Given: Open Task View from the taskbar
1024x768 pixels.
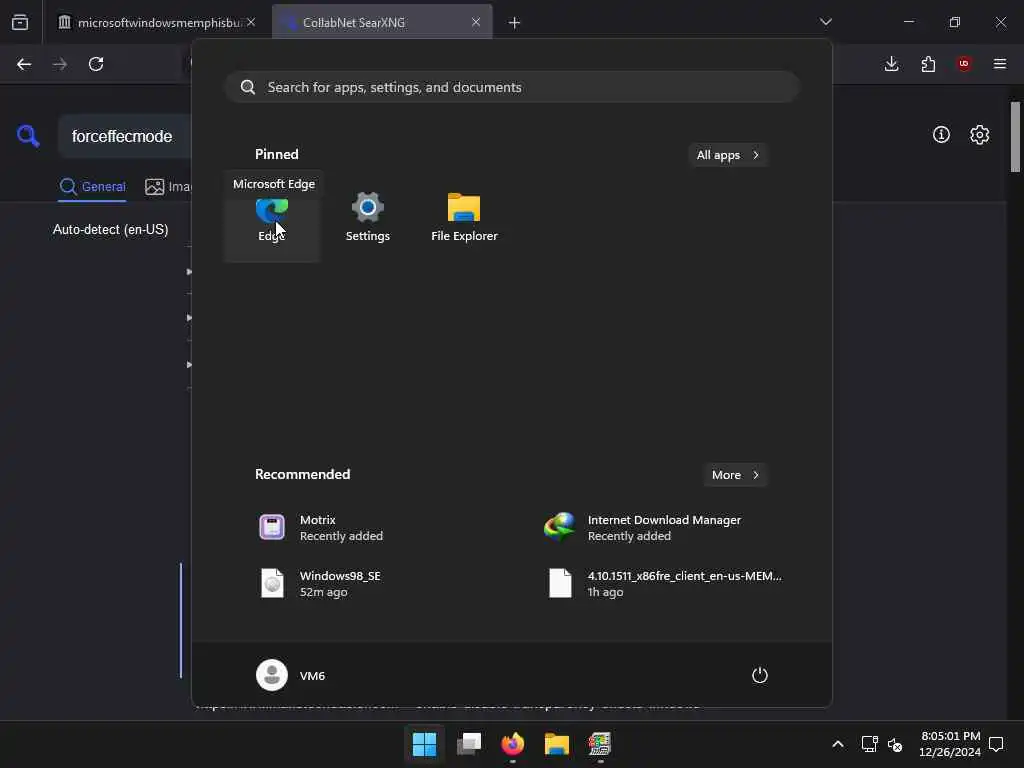Looking at the screenshot, I should point(469,743).
